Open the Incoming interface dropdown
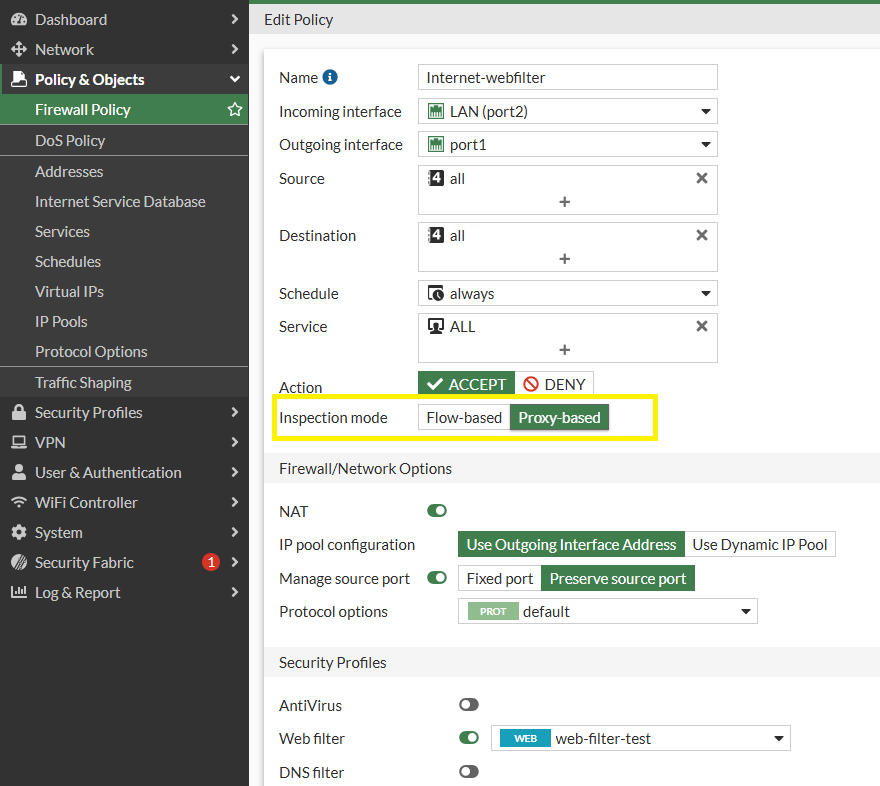Viewport: 880px width, 786px height. [x=567, y=111]
